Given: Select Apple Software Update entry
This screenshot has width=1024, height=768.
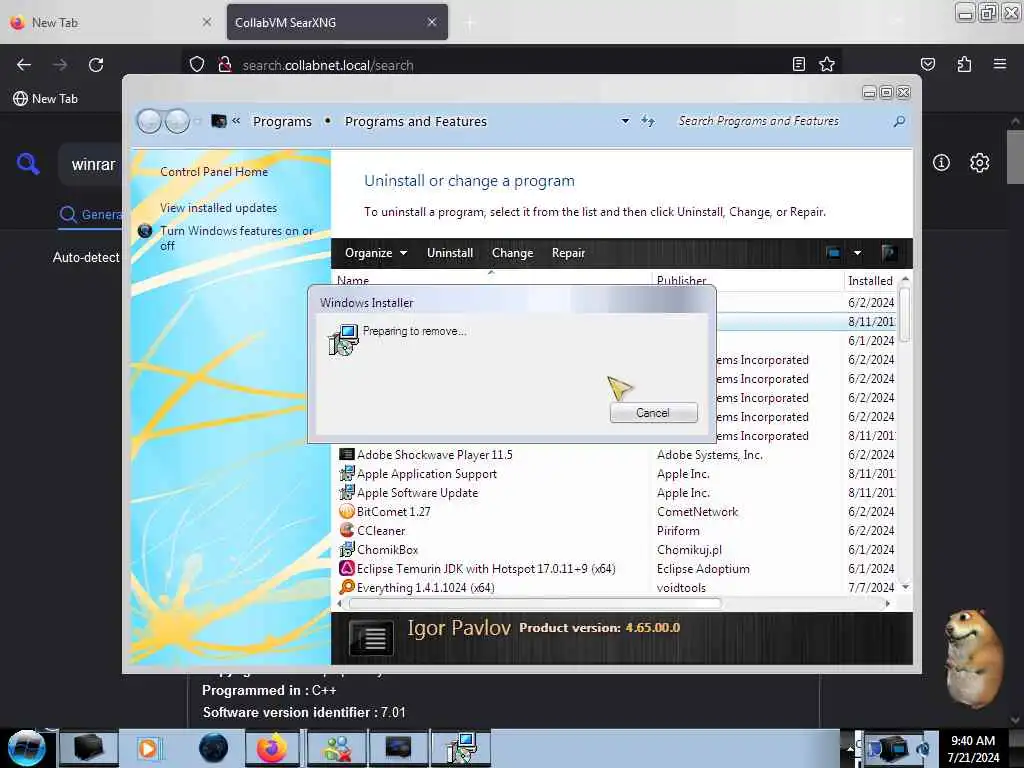Looking at the screenshot, I should (417, 492).
